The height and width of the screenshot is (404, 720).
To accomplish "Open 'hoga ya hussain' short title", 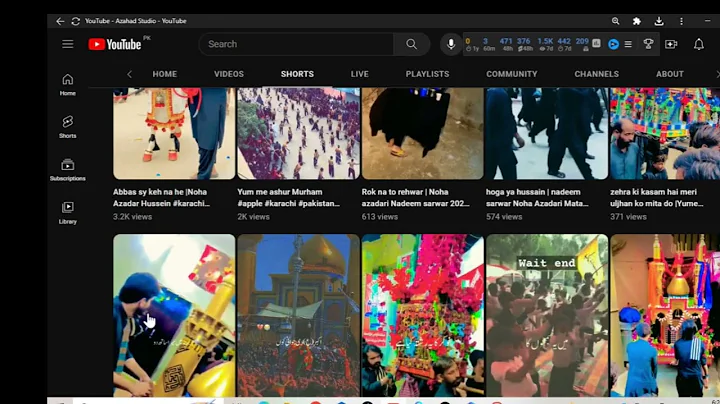I will pyautogui.click(x=537, y=197).
